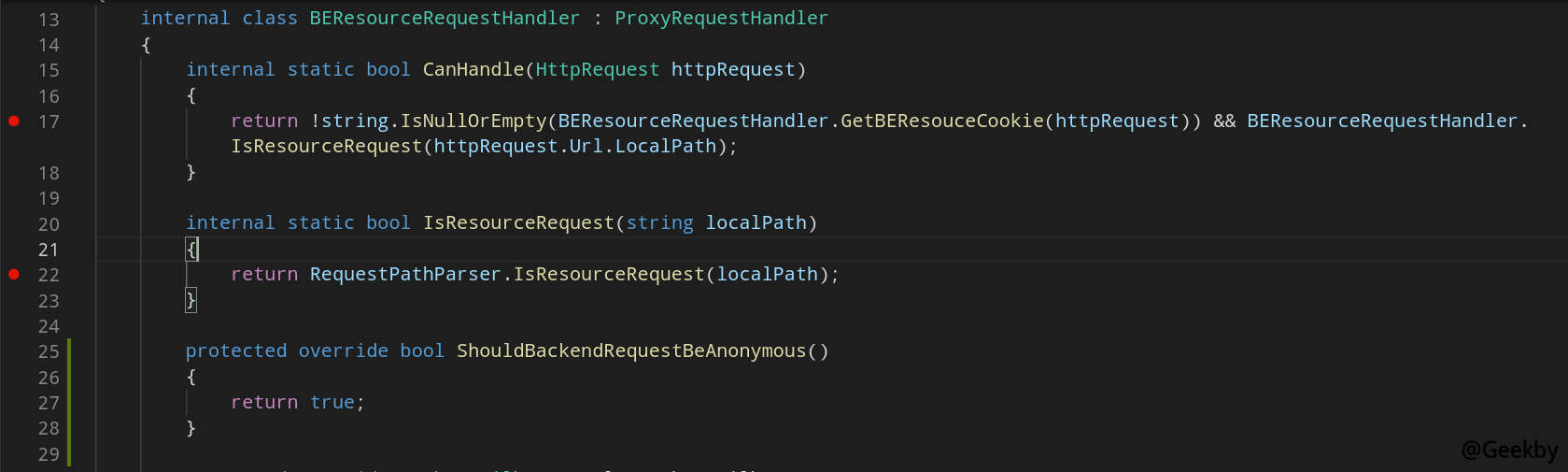1568x472 pixels.
Task: Click the RequestPathParser class reference
Action: pos(405,275)
